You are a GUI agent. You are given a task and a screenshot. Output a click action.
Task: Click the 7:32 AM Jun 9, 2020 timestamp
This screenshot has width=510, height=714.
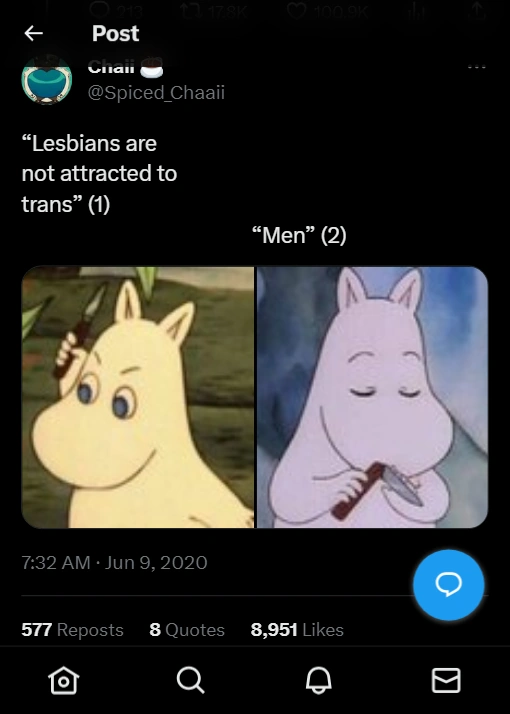(x=114, y=563)
